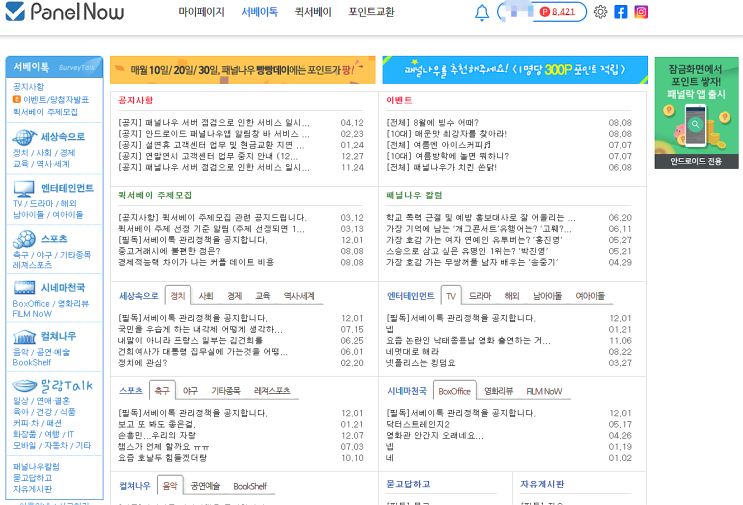Viewport: 743px width, 505px height.
Task: Click the 세상속으로 globe icon
Action: tap(24, 137)
